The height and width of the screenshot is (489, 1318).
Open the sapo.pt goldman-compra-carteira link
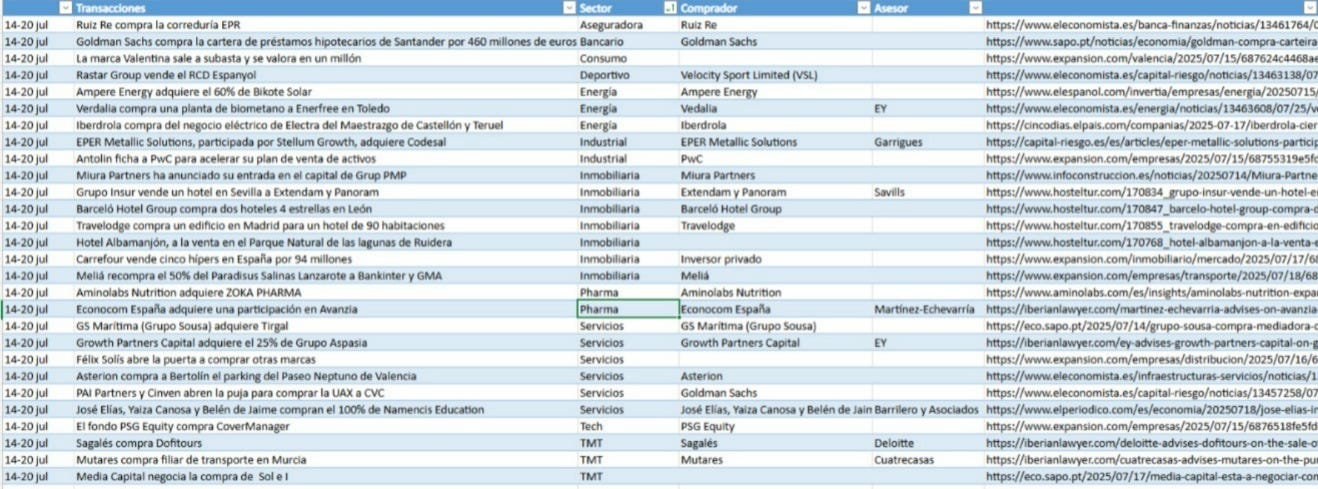pyautogui.click(x=1151, y=43)
